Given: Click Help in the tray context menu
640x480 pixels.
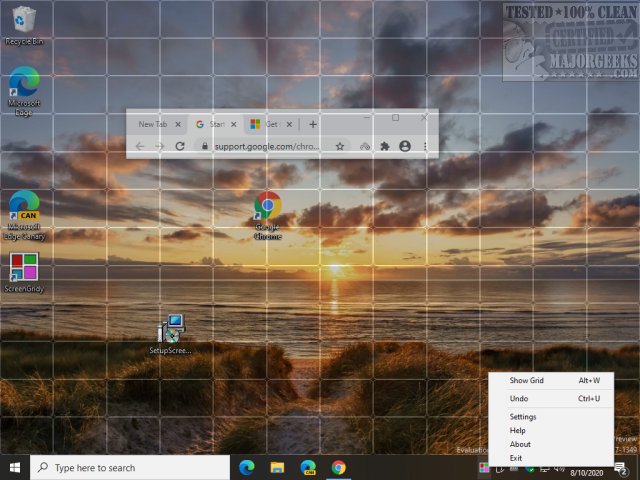Looking at the screenshot, I should click(551, 431).
